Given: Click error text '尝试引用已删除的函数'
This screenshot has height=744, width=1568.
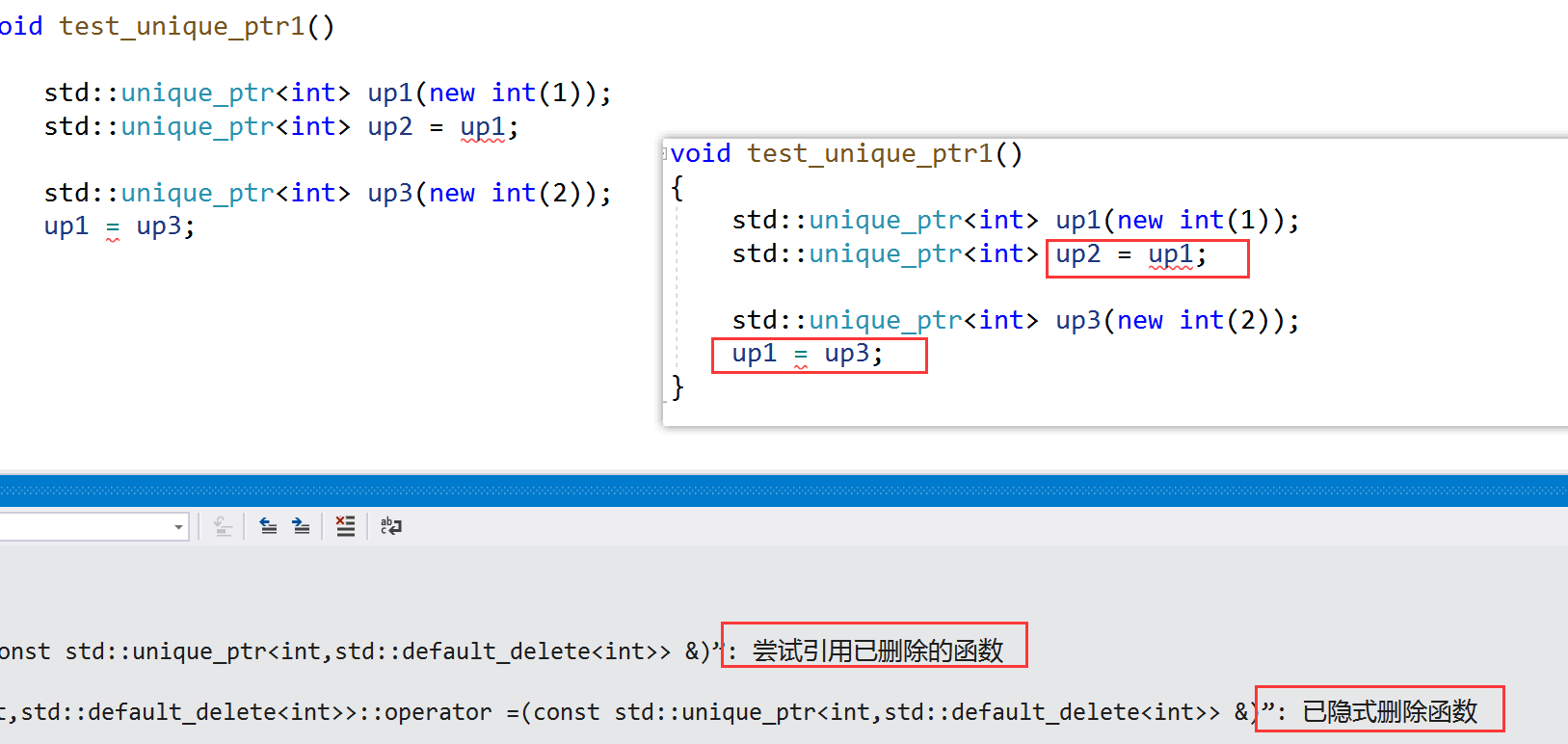Looking at the screenshot, I should pyautogui.click(x=877, y=651).
